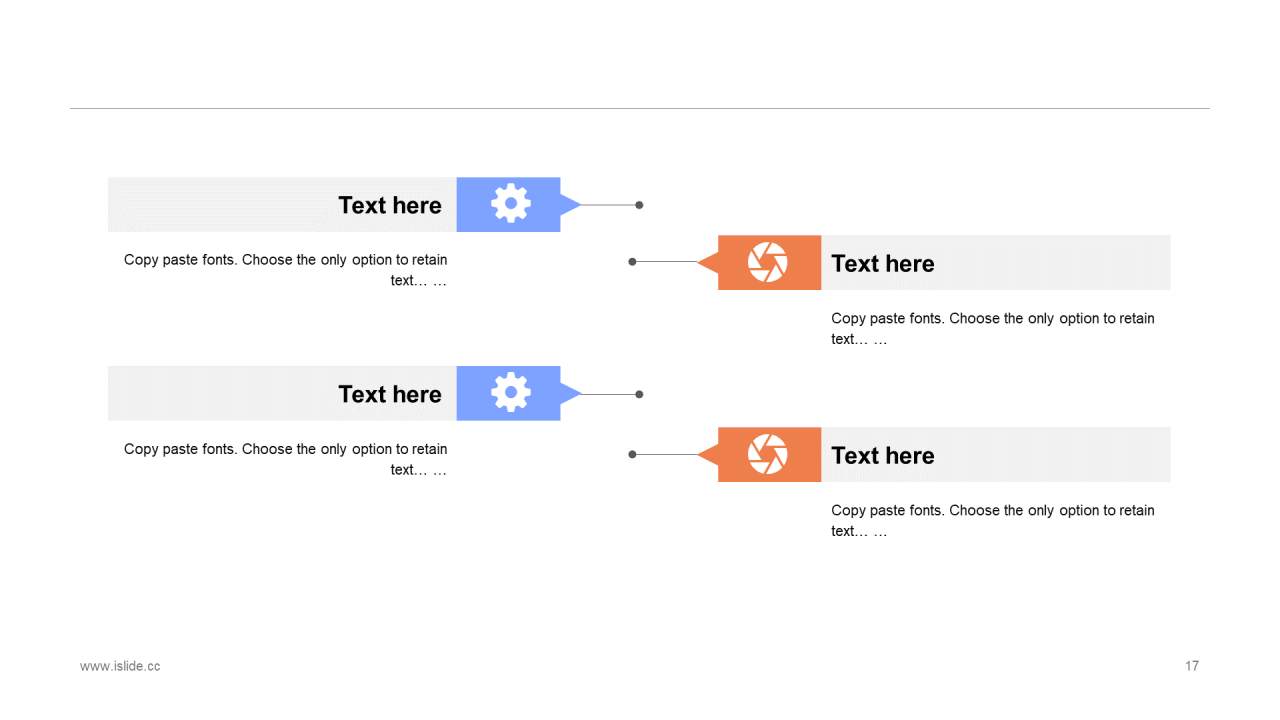Click the dot ending the upper blue connector
Screen dimensions: 1280x720
click(x=639, y=205)
